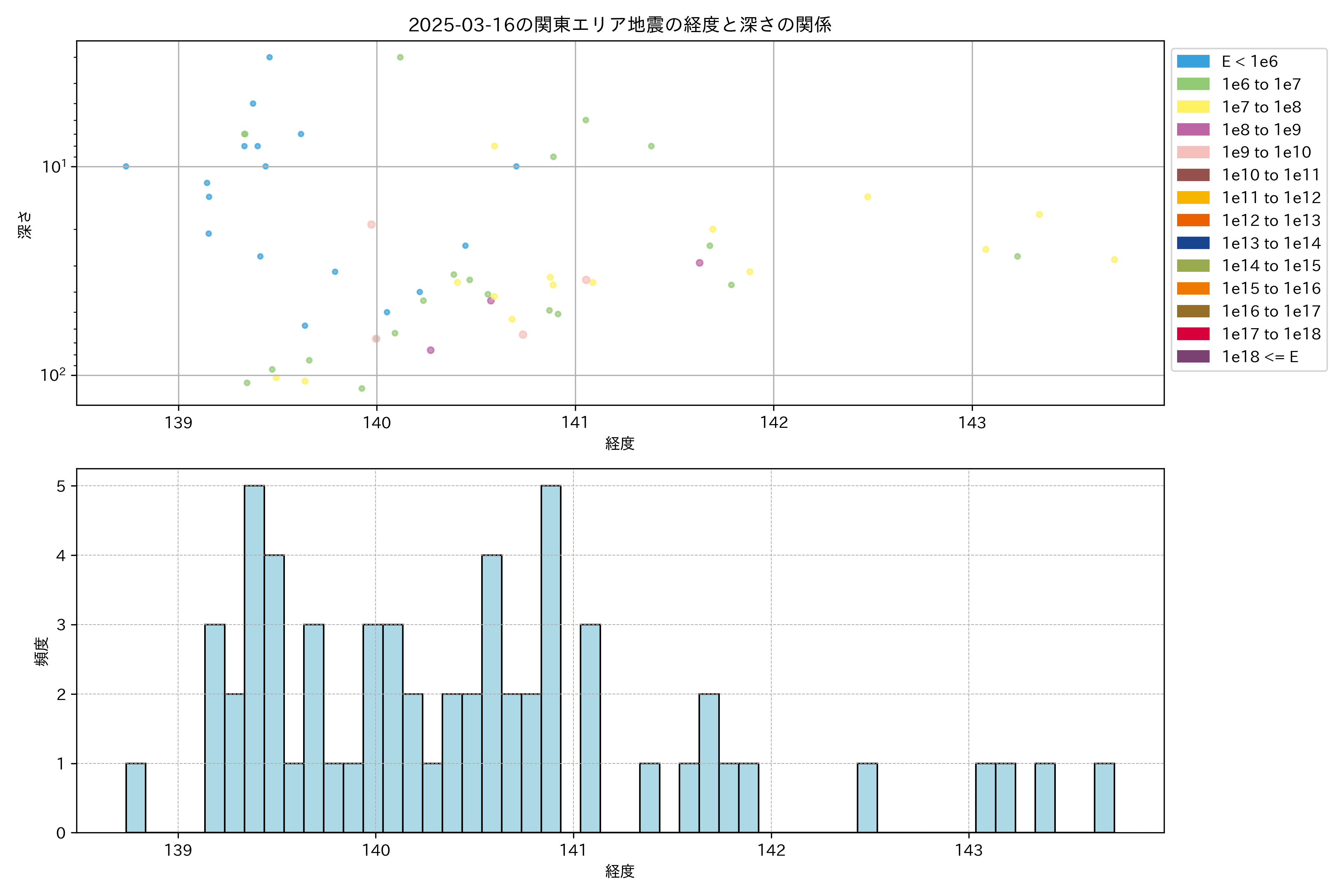The height and width of the screenshot is (896, 1344).
Task: Click the scatter plot's 経度 x-axis label
Action: (619, 444)
